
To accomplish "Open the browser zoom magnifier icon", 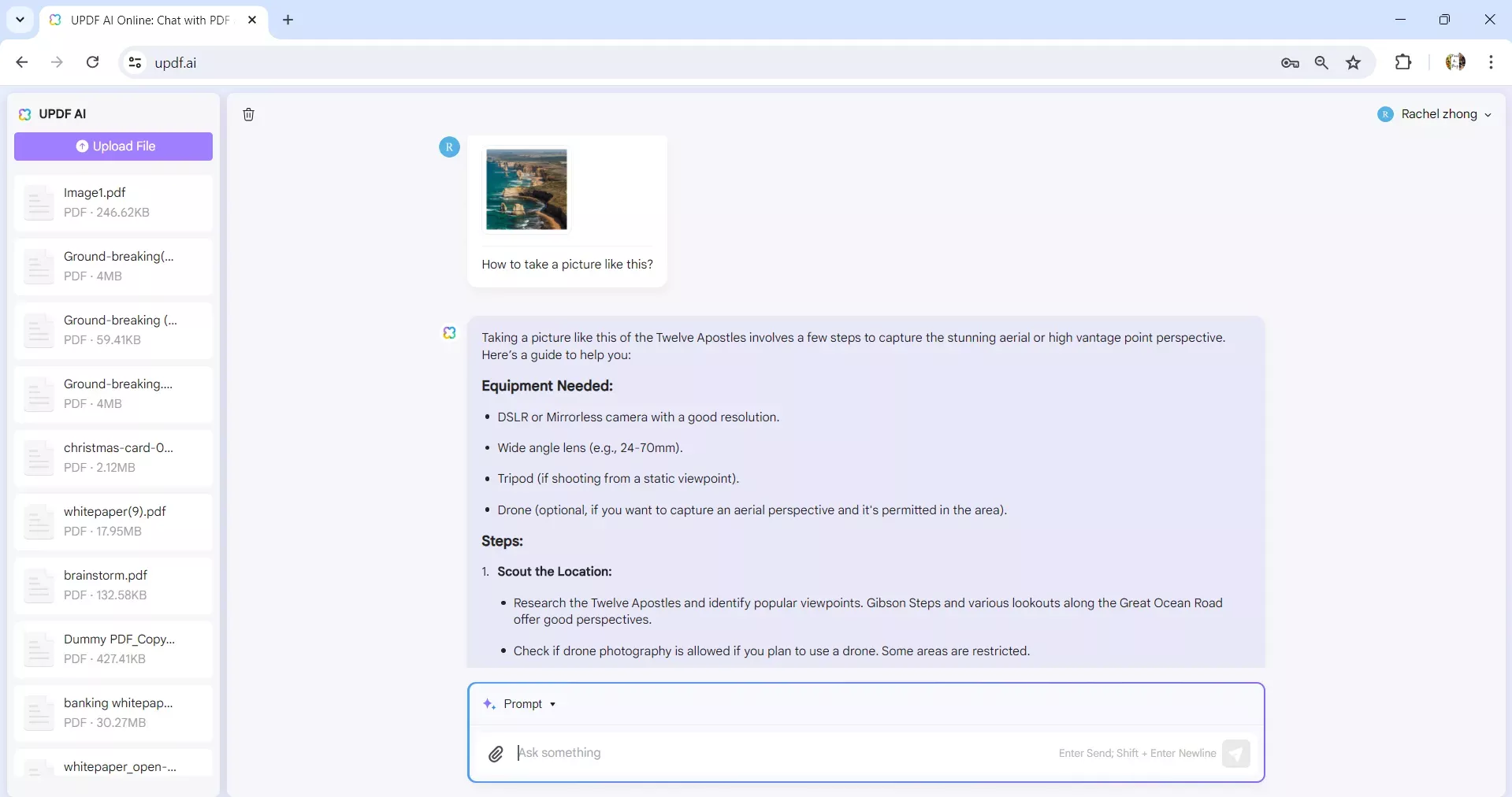I will point(1321,63).
